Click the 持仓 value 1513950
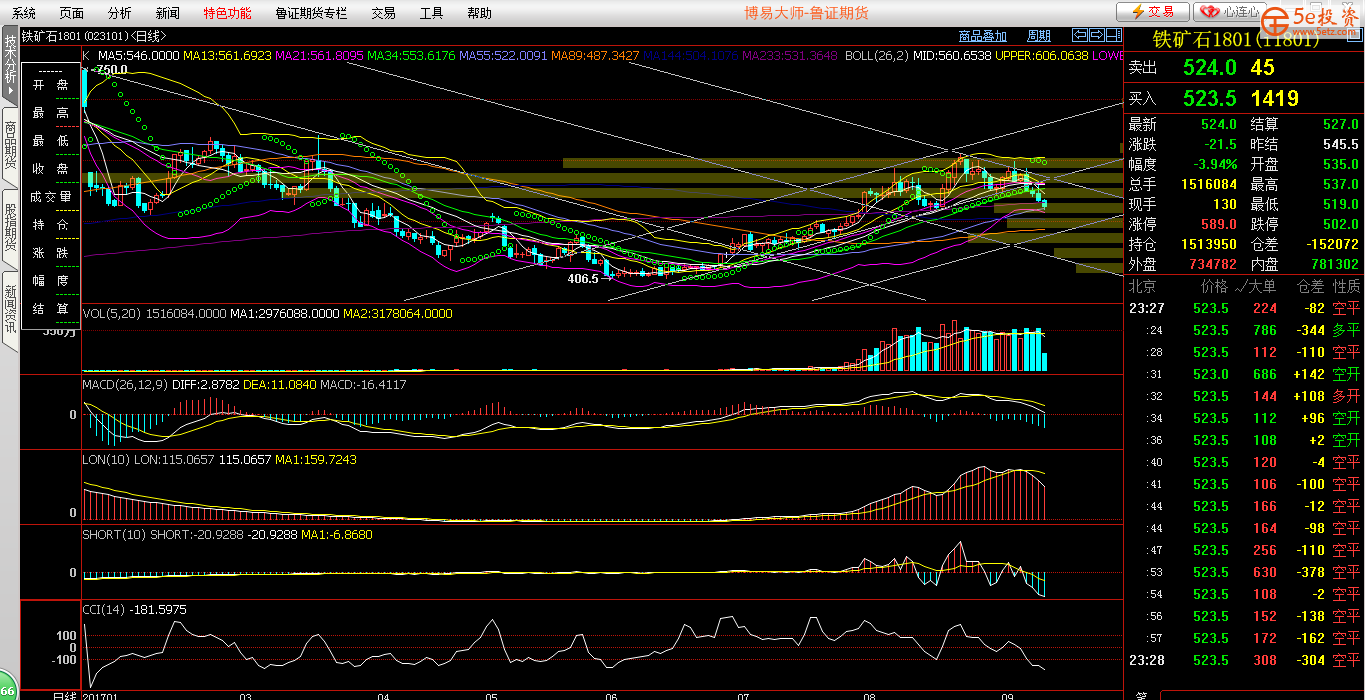The width and height of the screenshot is (1365, 700). [x=1208, y=244]
